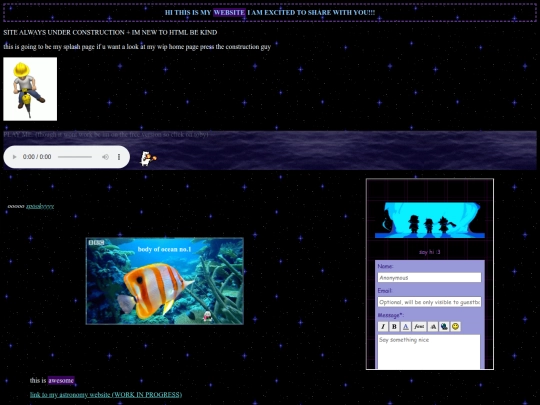Click the small sprite inside ocean picture
Viewport: 540px width, 405px height.
(207, 315)
